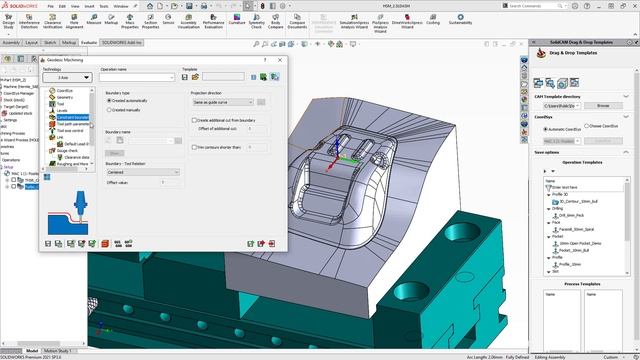The width and height of the screenshot is (640, 360).
Task: Open the Projection direction dropdown
Action: click(x=223, y=102)
